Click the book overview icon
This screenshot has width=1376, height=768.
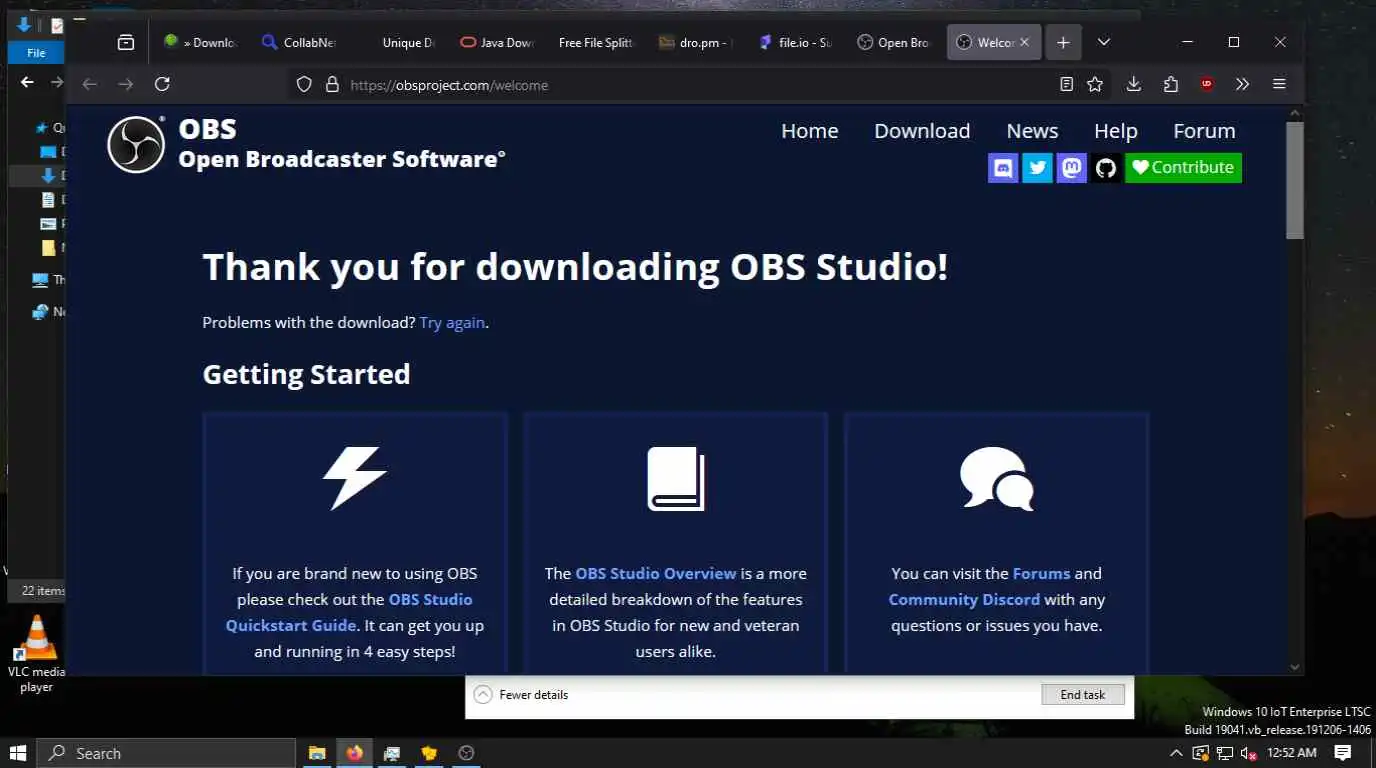point(676,479)
